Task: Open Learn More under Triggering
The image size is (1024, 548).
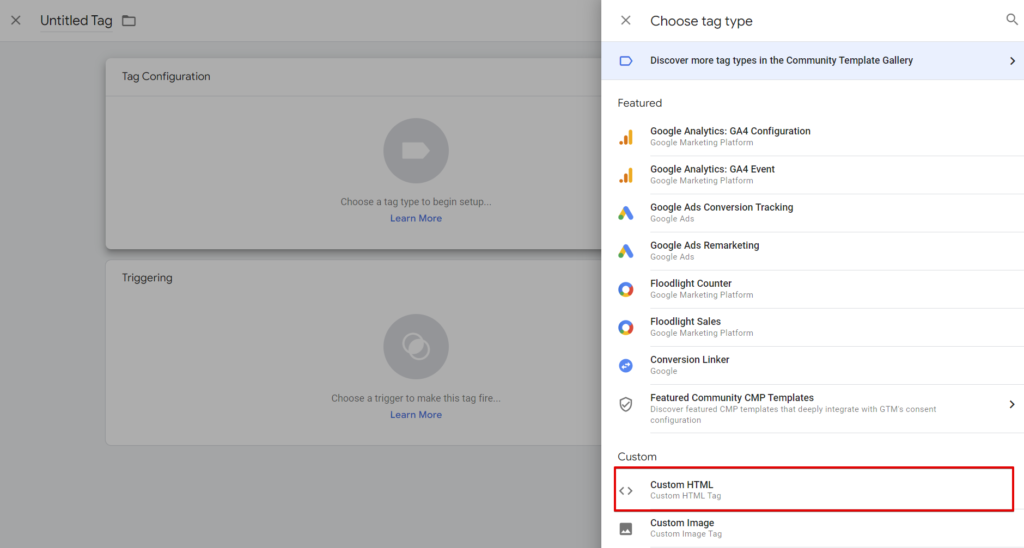Action: point(416,415)
